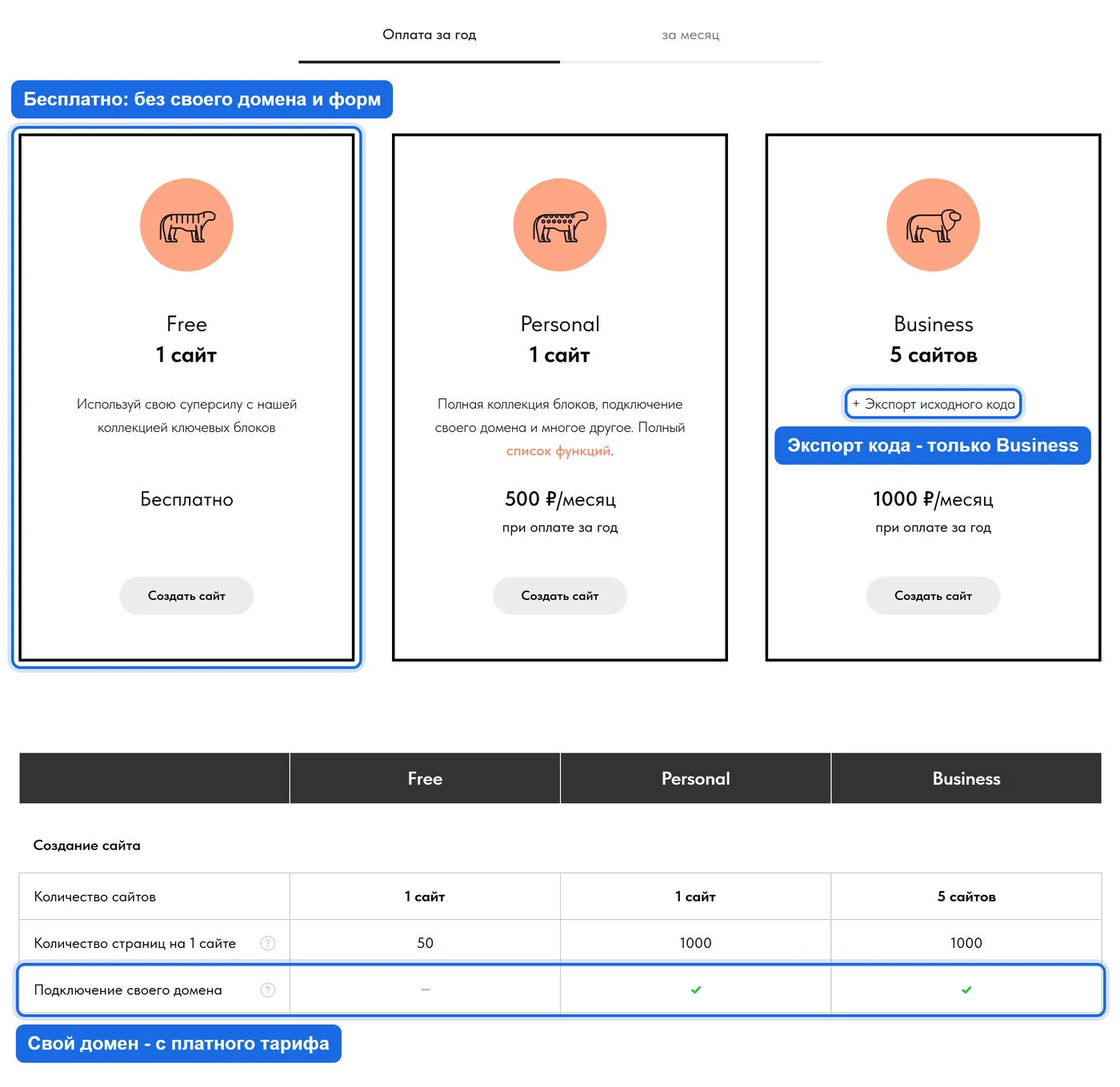Click при оплате за год under the 1000 ₽ price
Image resolution: width=1120 pixels, height=1087 pixels.
(x=933, y=528)
